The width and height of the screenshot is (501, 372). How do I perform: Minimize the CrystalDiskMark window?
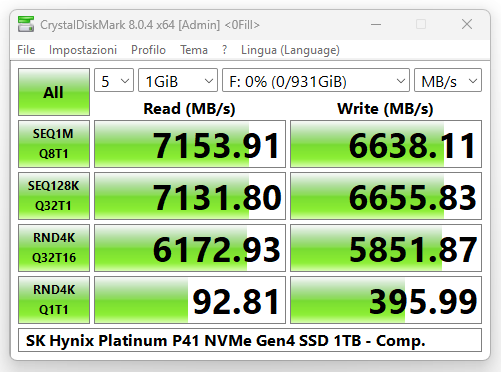376,24
